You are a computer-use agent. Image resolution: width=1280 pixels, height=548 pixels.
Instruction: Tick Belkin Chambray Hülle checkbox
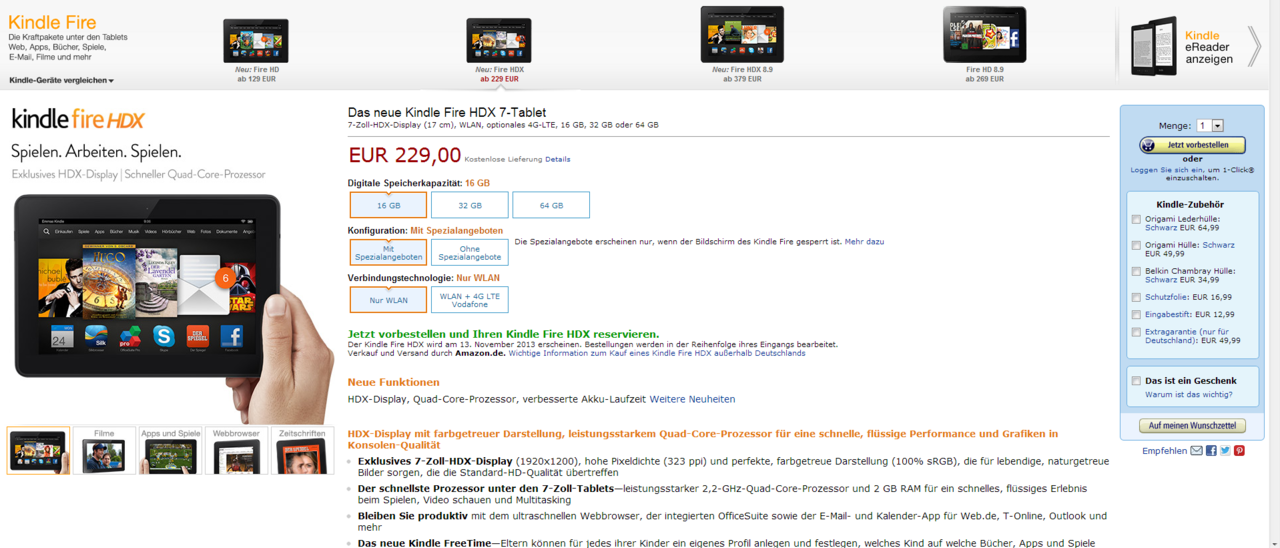click(1136, 271)
